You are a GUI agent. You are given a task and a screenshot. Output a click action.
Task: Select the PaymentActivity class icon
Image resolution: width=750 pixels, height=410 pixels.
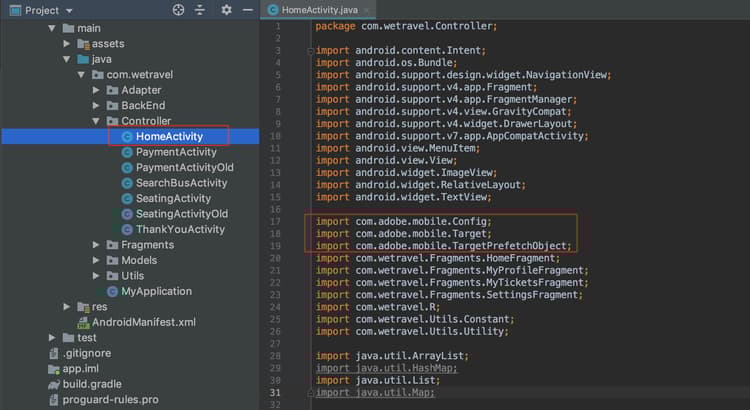pyautogui.click(x=127, y=152)
